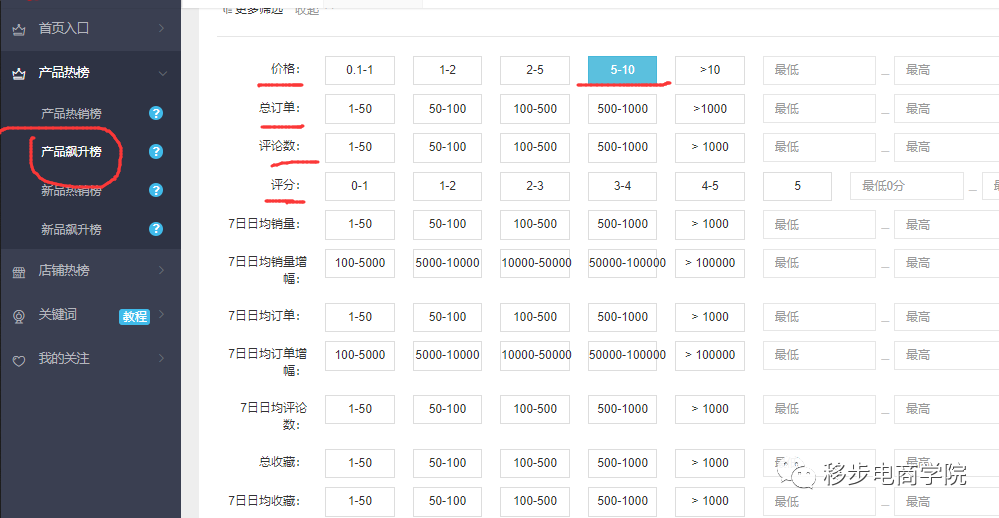Click the shop icon beside 店铺热榜
Screen dimensions: 999x518
[x=19, y=272]
